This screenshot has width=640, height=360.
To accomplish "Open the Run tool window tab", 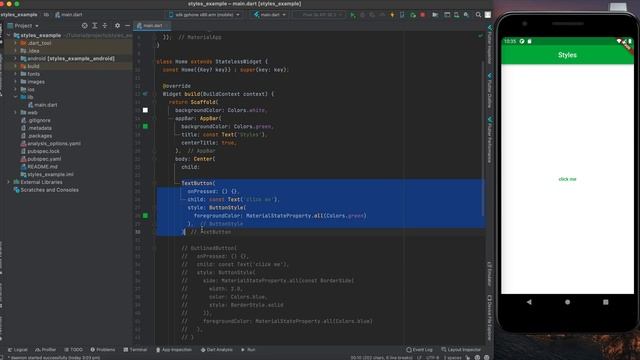I will [x=248, y=350].
